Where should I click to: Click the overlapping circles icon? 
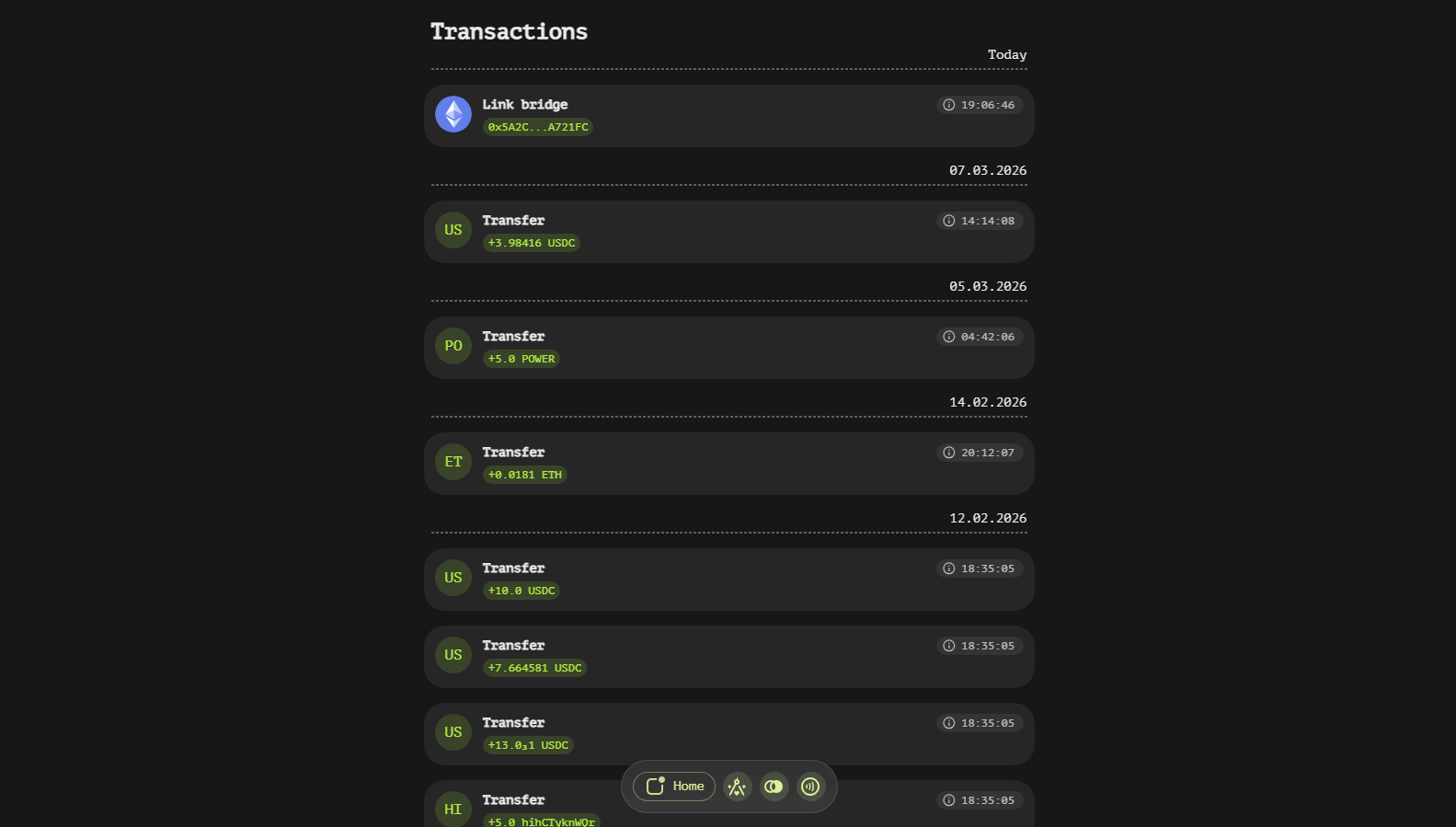pyautogui.click(x=774, y=787)
